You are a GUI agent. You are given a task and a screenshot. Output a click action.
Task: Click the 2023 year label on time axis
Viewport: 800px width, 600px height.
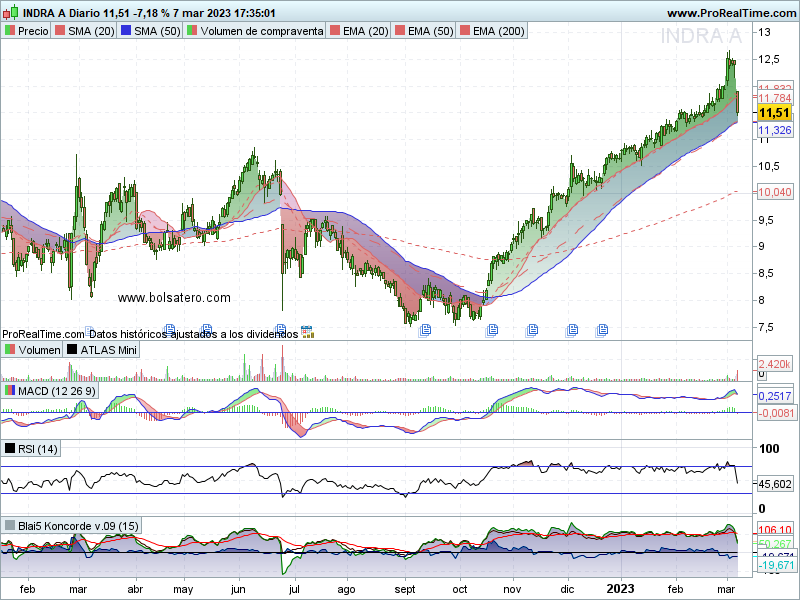pyautogui.click(x=620, y=589)
